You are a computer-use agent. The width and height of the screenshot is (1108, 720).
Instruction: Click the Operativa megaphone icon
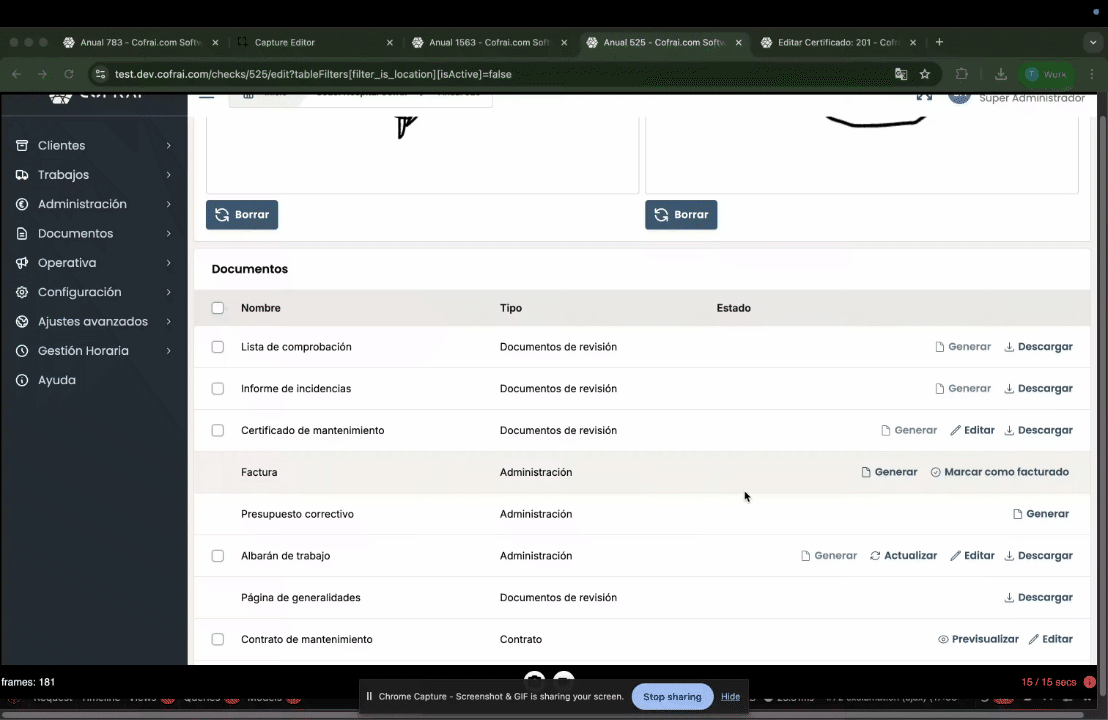tap(22, 263)
